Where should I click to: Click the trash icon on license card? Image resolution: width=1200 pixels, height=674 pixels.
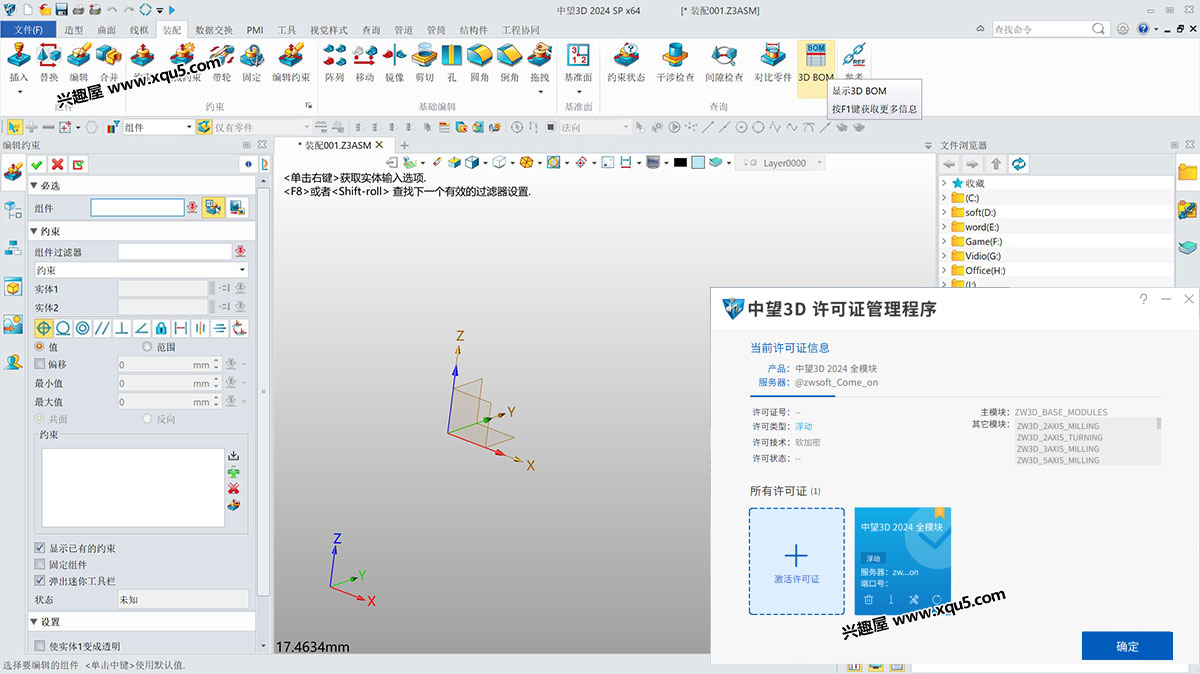868,600
